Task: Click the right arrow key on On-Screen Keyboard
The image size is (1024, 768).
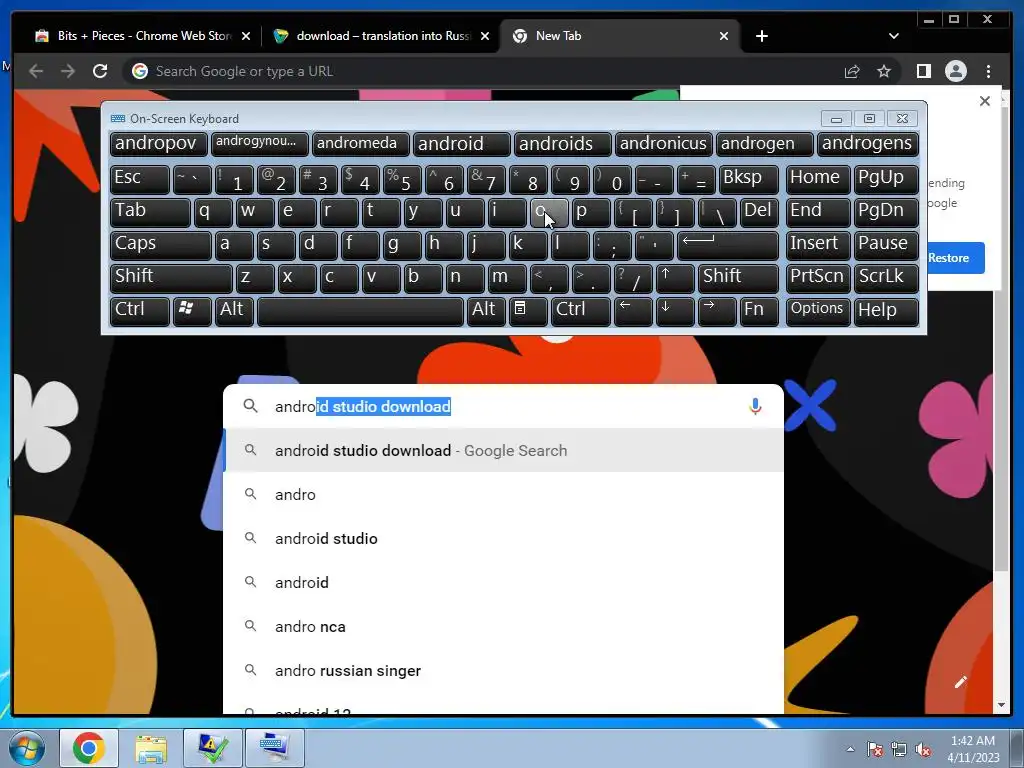Action: 716,310
